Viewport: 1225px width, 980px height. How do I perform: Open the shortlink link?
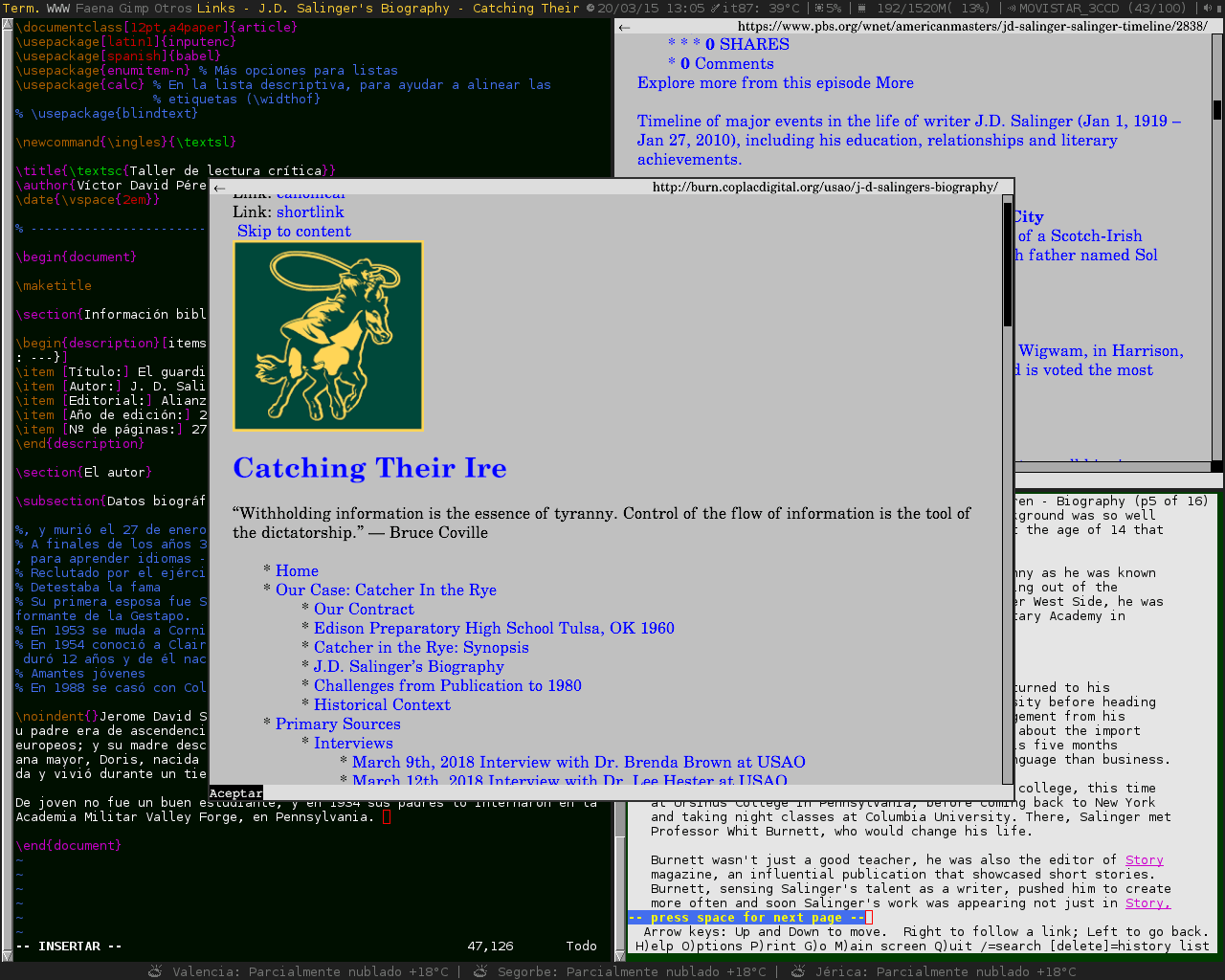(x=310, y=212)
